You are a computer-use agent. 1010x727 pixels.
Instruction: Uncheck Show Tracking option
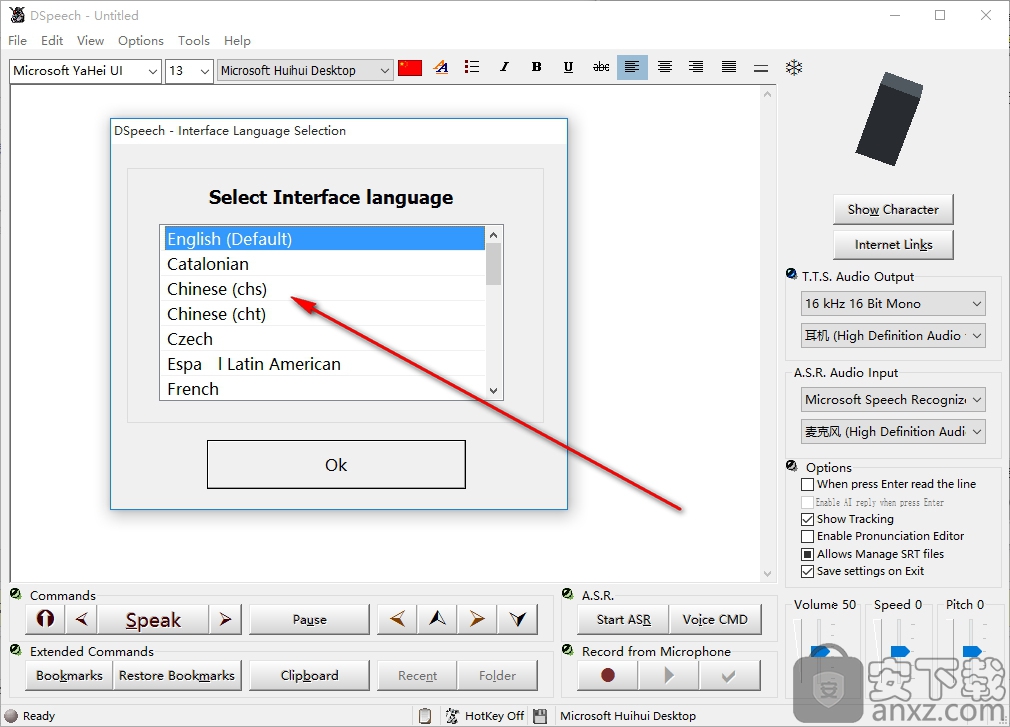(x=807, y=519)
